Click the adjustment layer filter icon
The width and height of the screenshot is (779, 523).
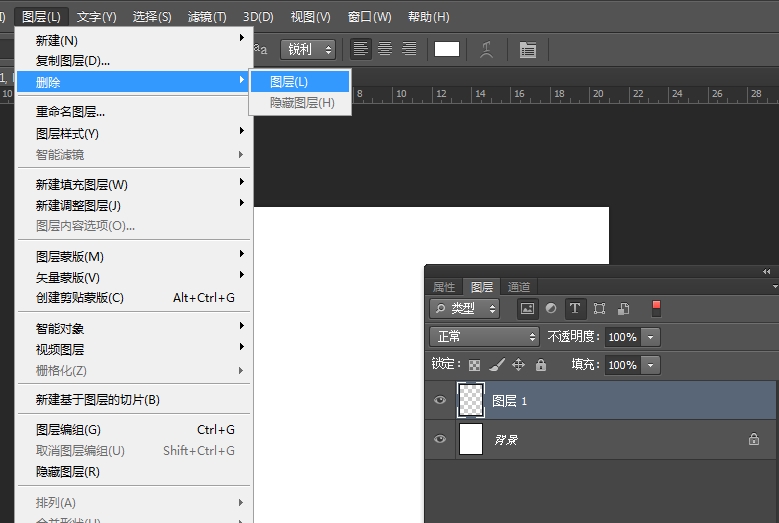tap(551, 309)
